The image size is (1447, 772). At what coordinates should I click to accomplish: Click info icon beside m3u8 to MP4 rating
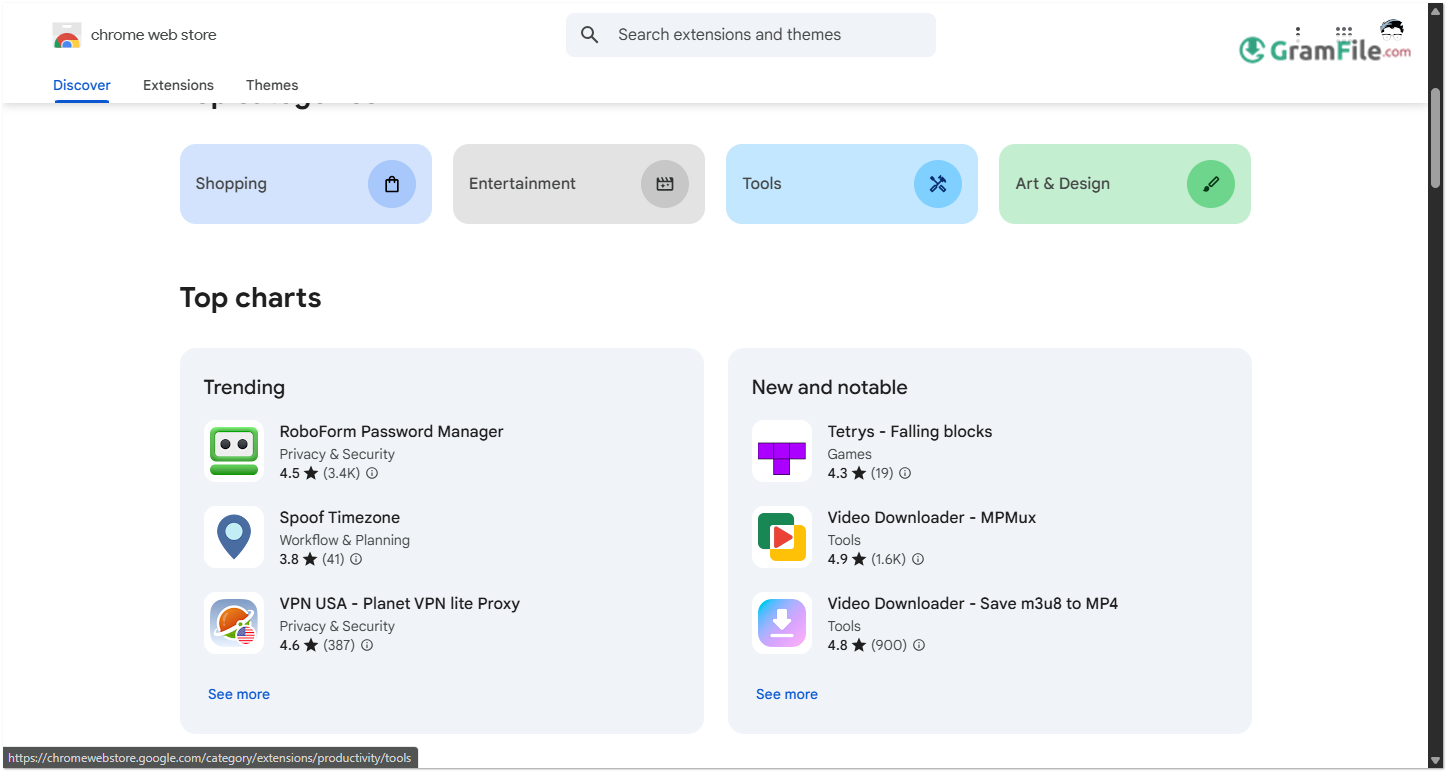coord(919,646)
